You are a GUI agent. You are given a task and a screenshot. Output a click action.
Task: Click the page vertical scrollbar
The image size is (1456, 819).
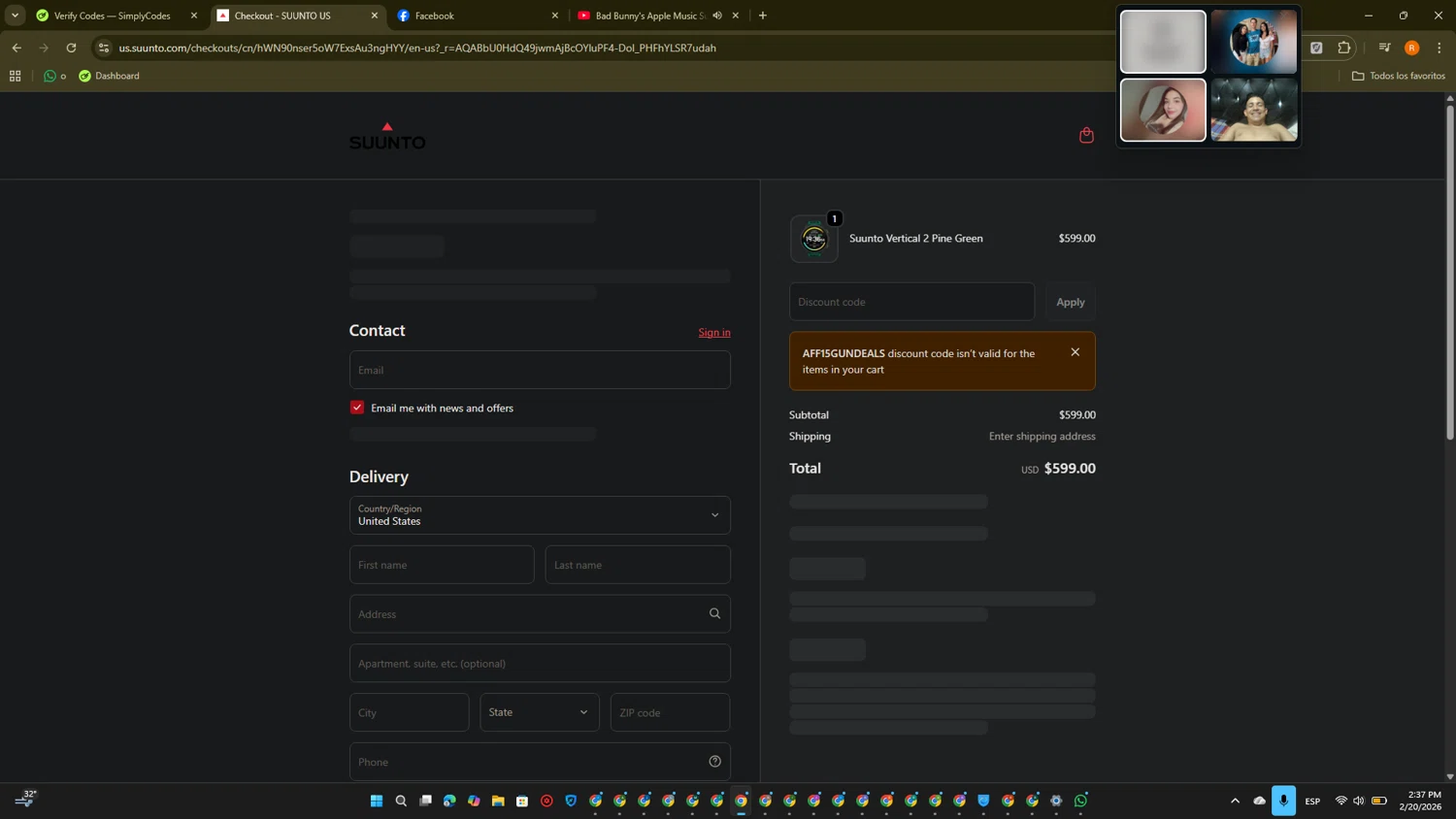1450,272
